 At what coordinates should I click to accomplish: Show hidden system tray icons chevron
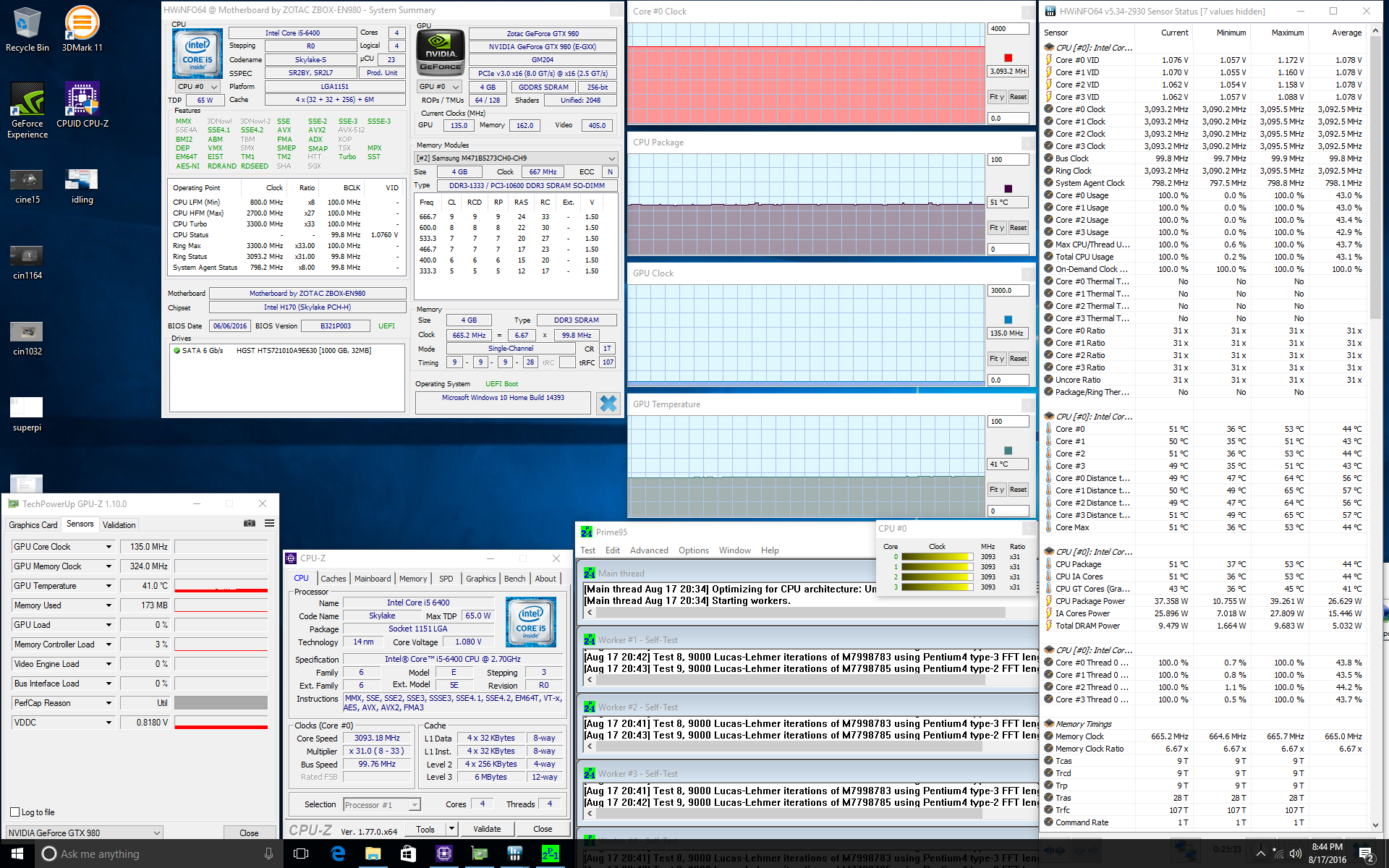pos(1260,854)
